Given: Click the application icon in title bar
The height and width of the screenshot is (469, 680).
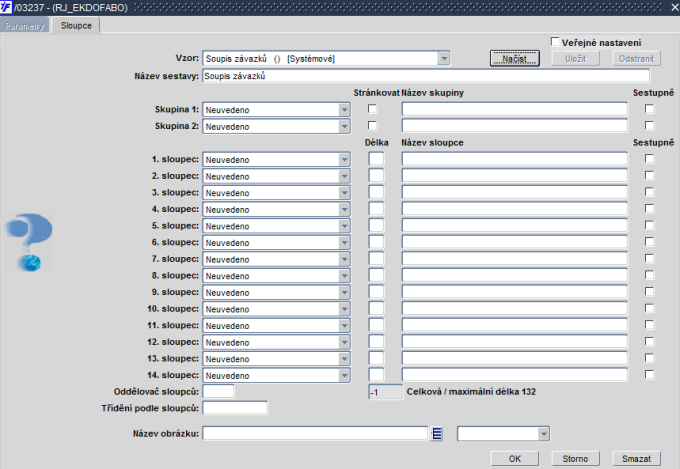Looking at the screenshot, I should (x=6, y=7).
